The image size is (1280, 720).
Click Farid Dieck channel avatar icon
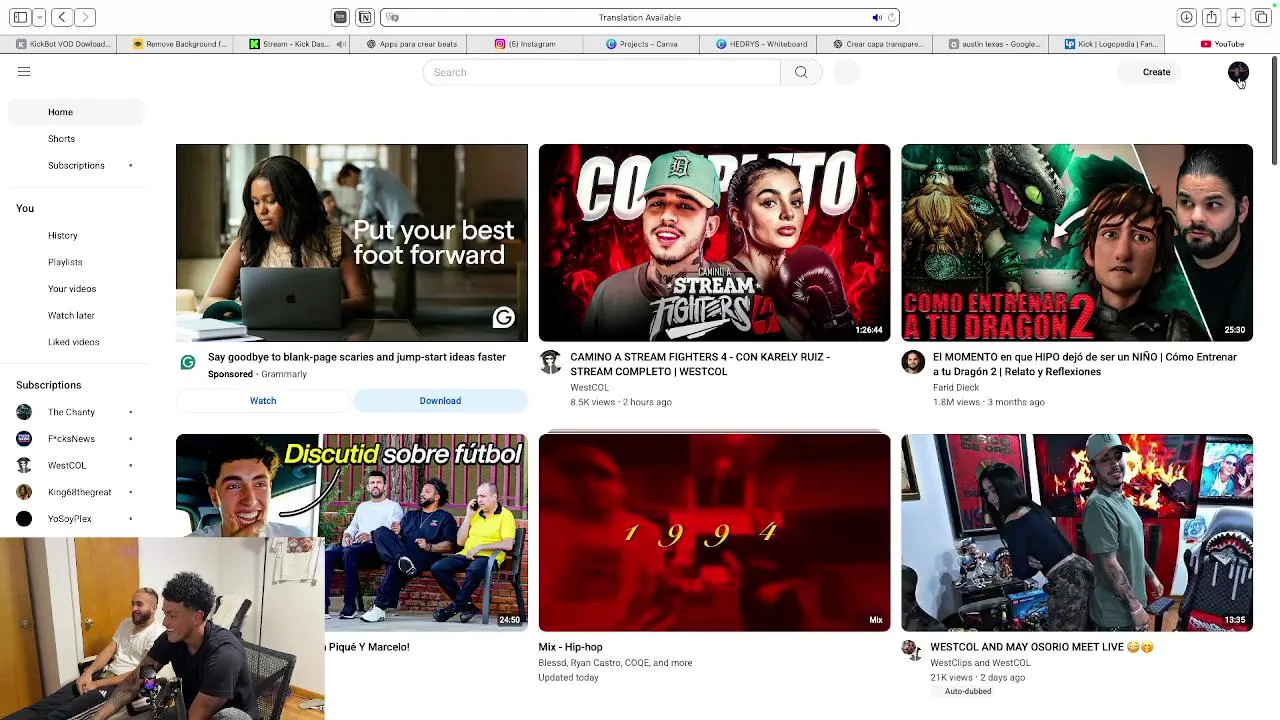(913, 362)
